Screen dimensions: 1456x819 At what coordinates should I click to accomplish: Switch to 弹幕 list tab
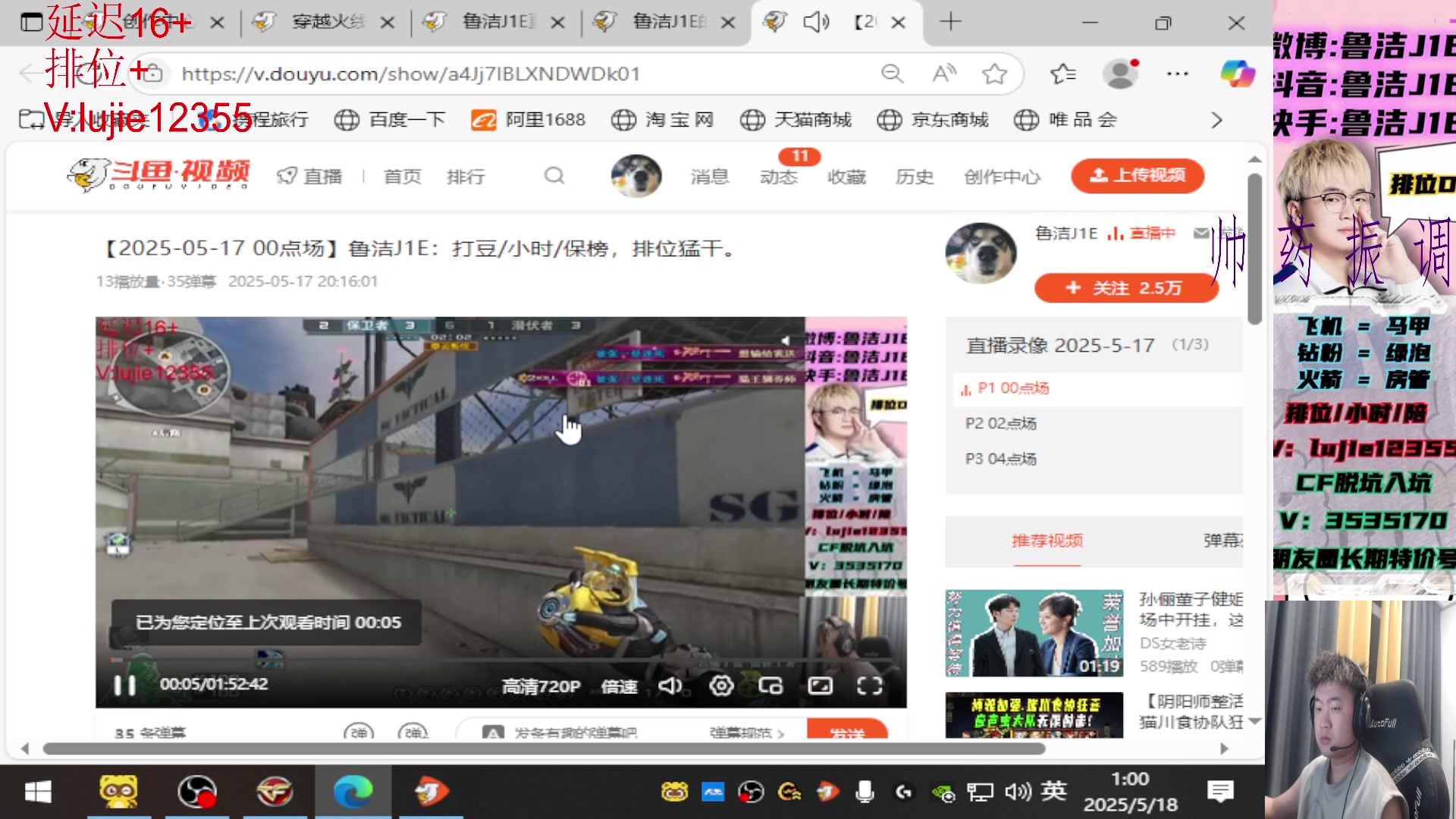click(x=1223, y=541)
